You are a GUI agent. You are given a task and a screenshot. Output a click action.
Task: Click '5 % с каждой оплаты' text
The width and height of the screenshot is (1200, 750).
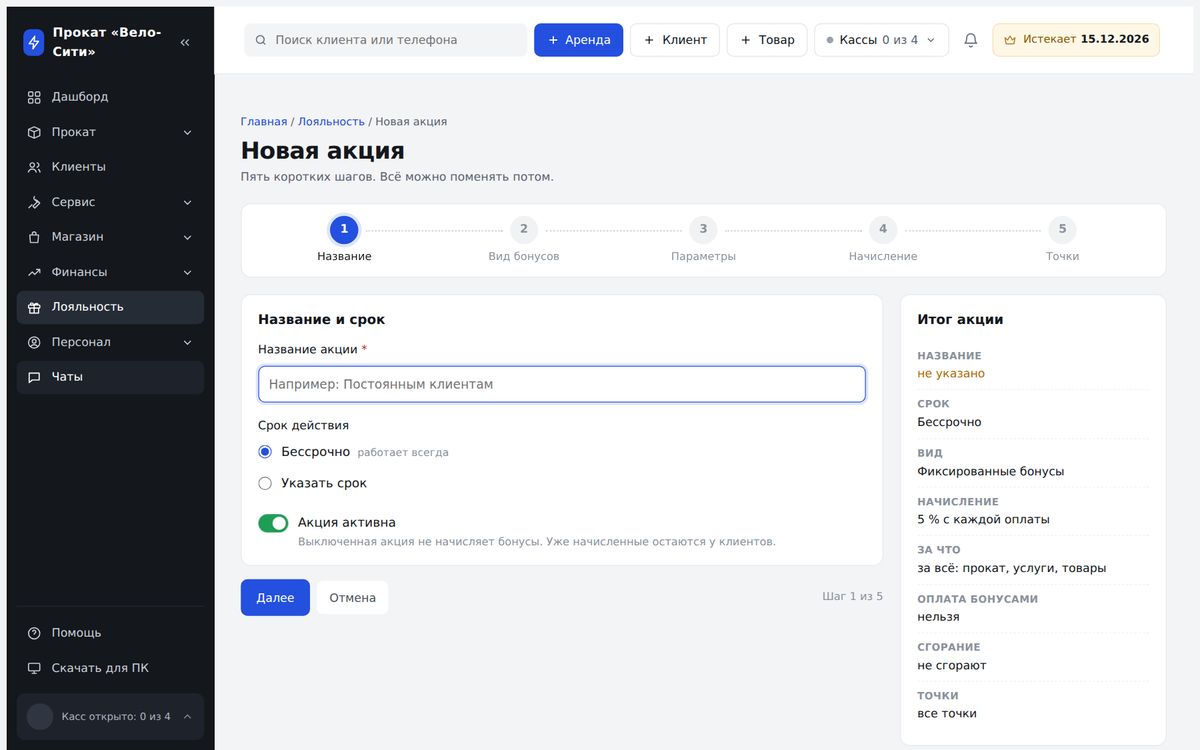pyautogui.click(x=984, y=520)
